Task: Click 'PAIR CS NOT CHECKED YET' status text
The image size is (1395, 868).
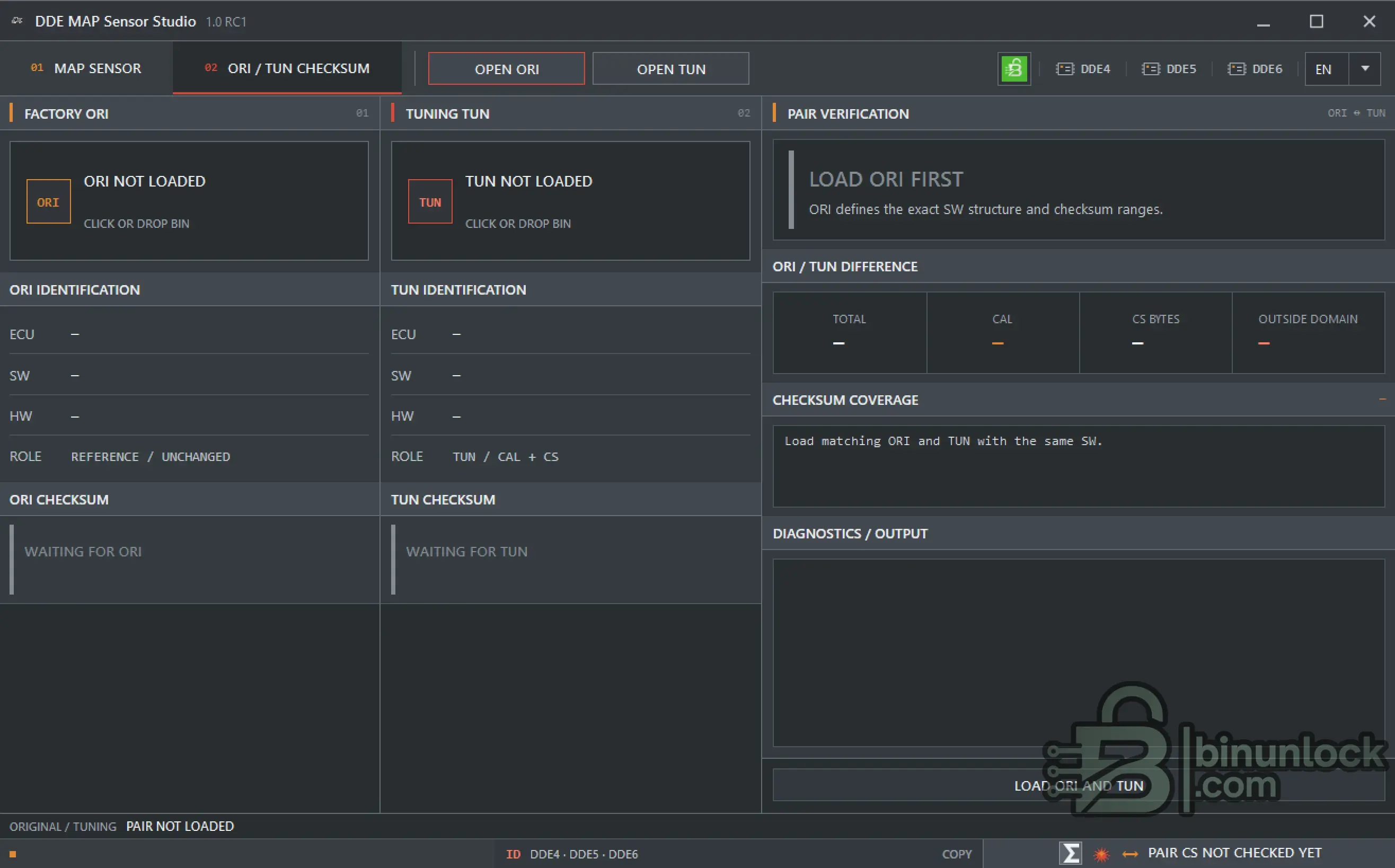Action: pyautogui.click(x=1235, y=853)
